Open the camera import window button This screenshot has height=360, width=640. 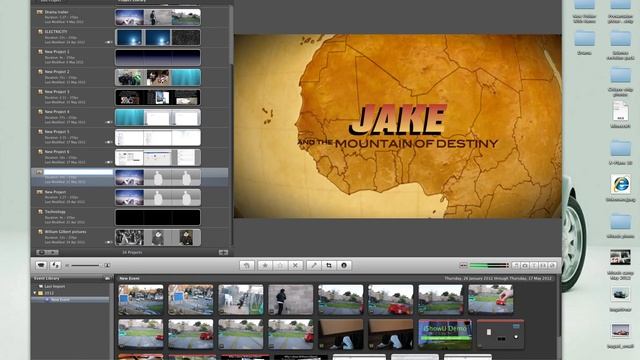click(x=41, y=265)
